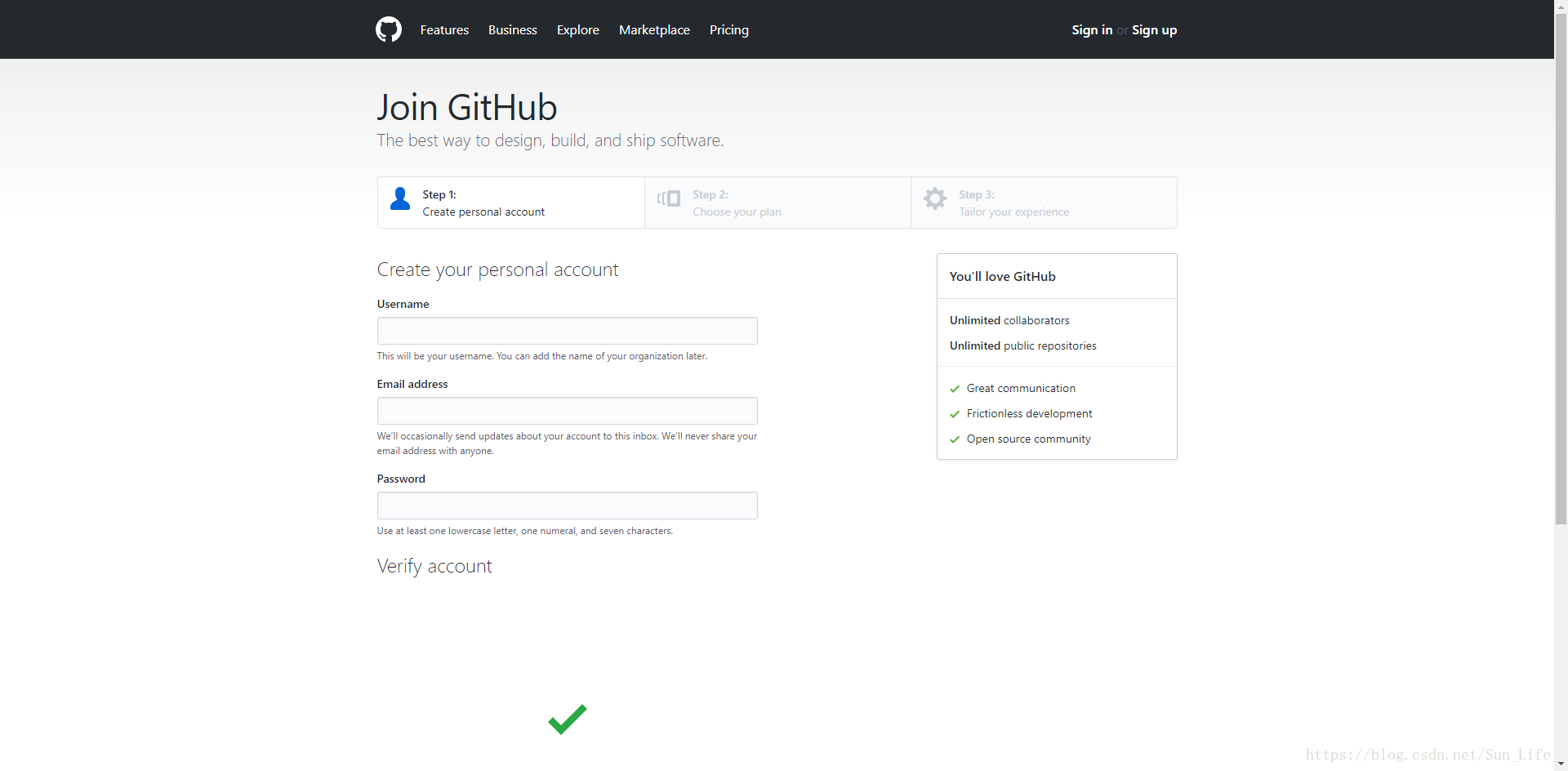Click checkmark beside Frictionless development

click(955, 414)
